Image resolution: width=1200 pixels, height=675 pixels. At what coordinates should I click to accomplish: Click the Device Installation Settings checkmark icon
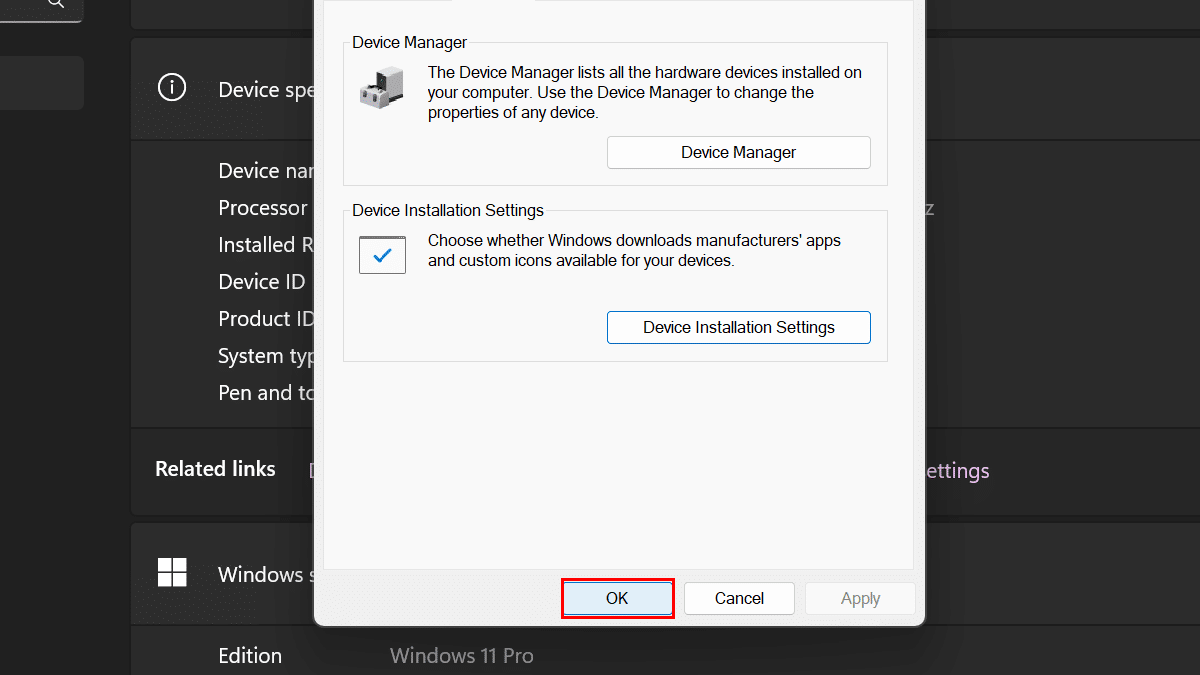tap(382, 255)
